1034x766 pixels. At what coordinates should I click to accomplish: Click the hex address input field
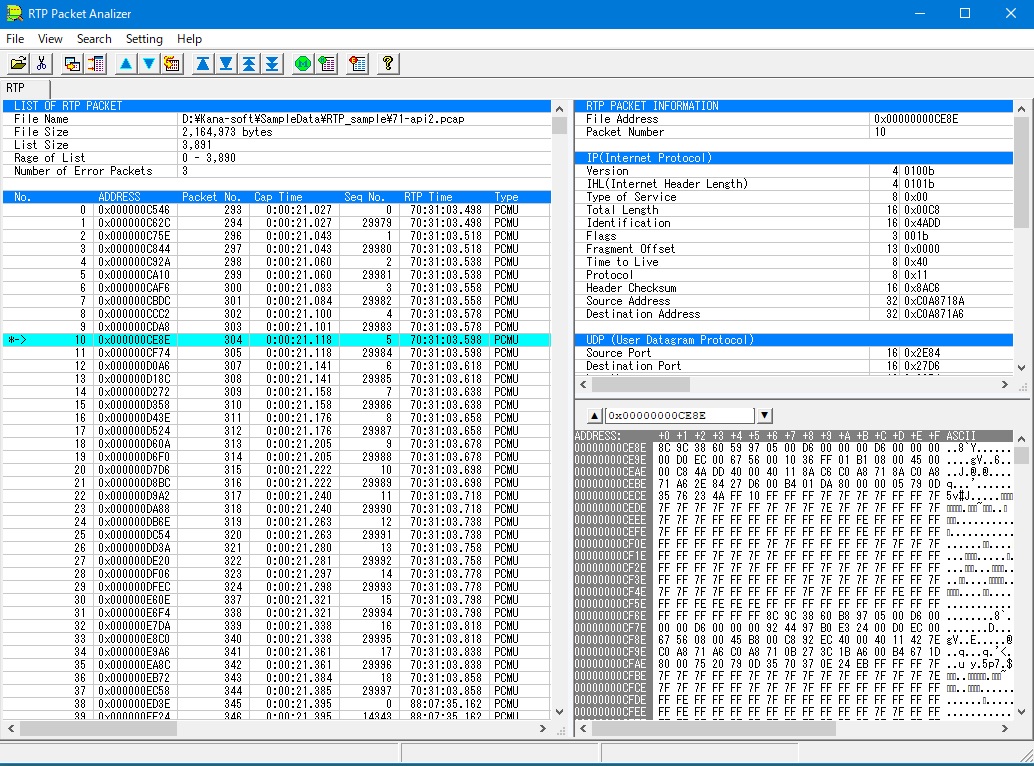[x=678, y=415]
